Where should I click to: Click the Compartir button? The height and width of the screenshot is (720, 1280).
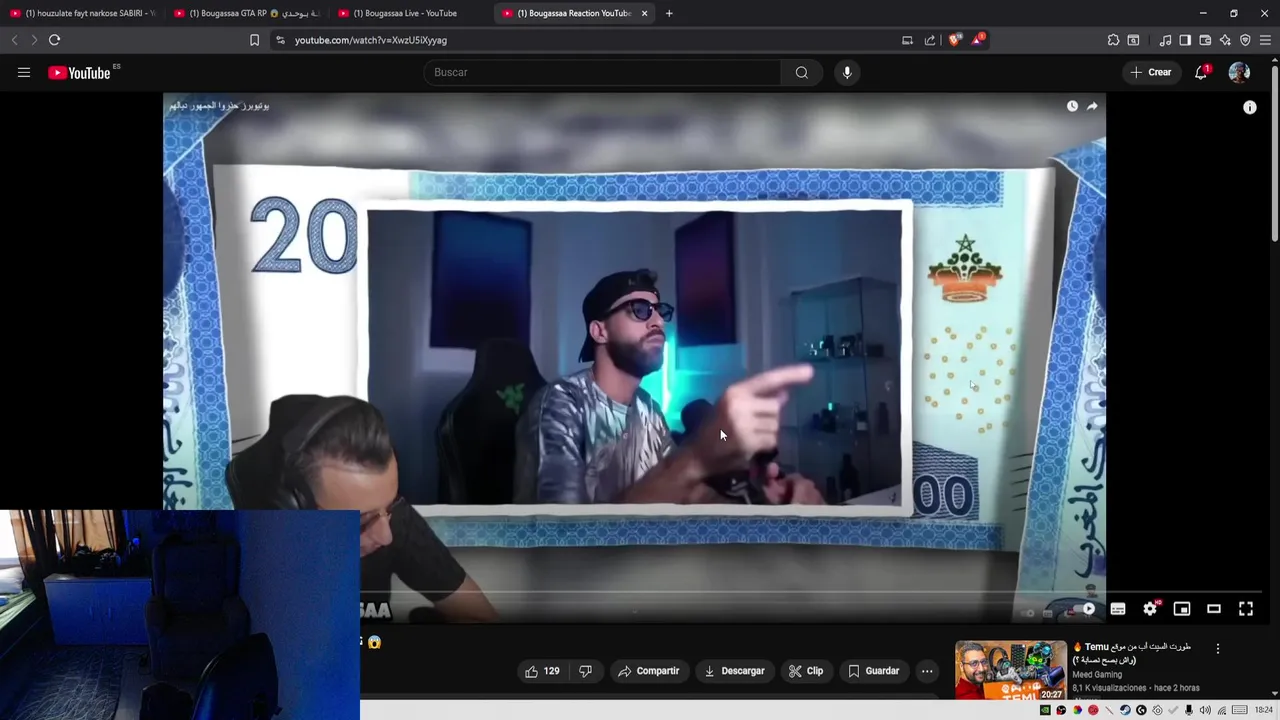coord(648,671)
